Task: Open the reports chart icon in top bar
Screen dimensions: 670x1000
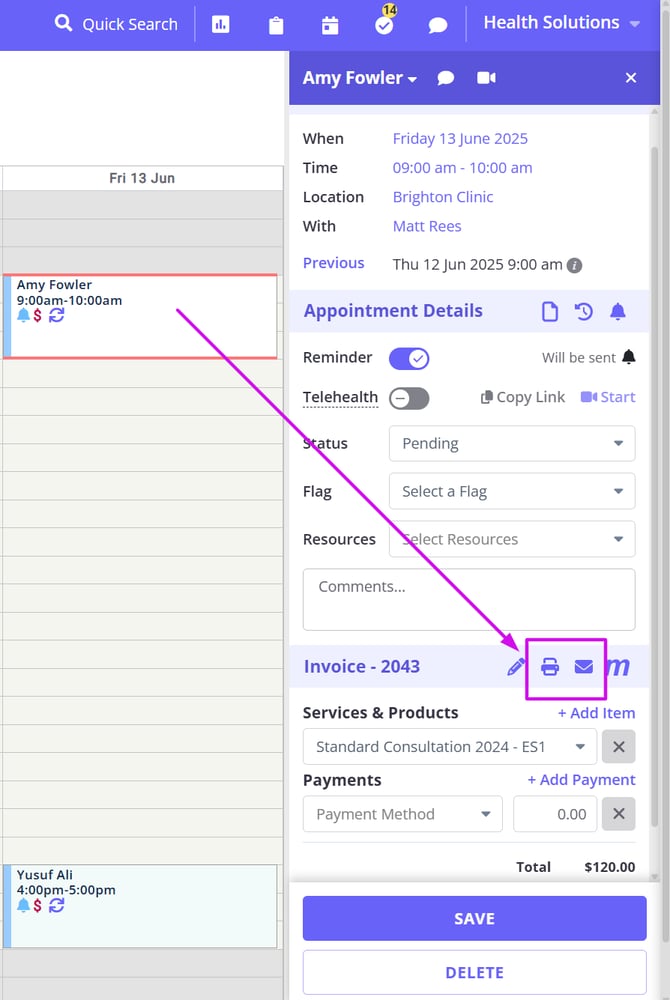Action: click(x=221, y=24)
